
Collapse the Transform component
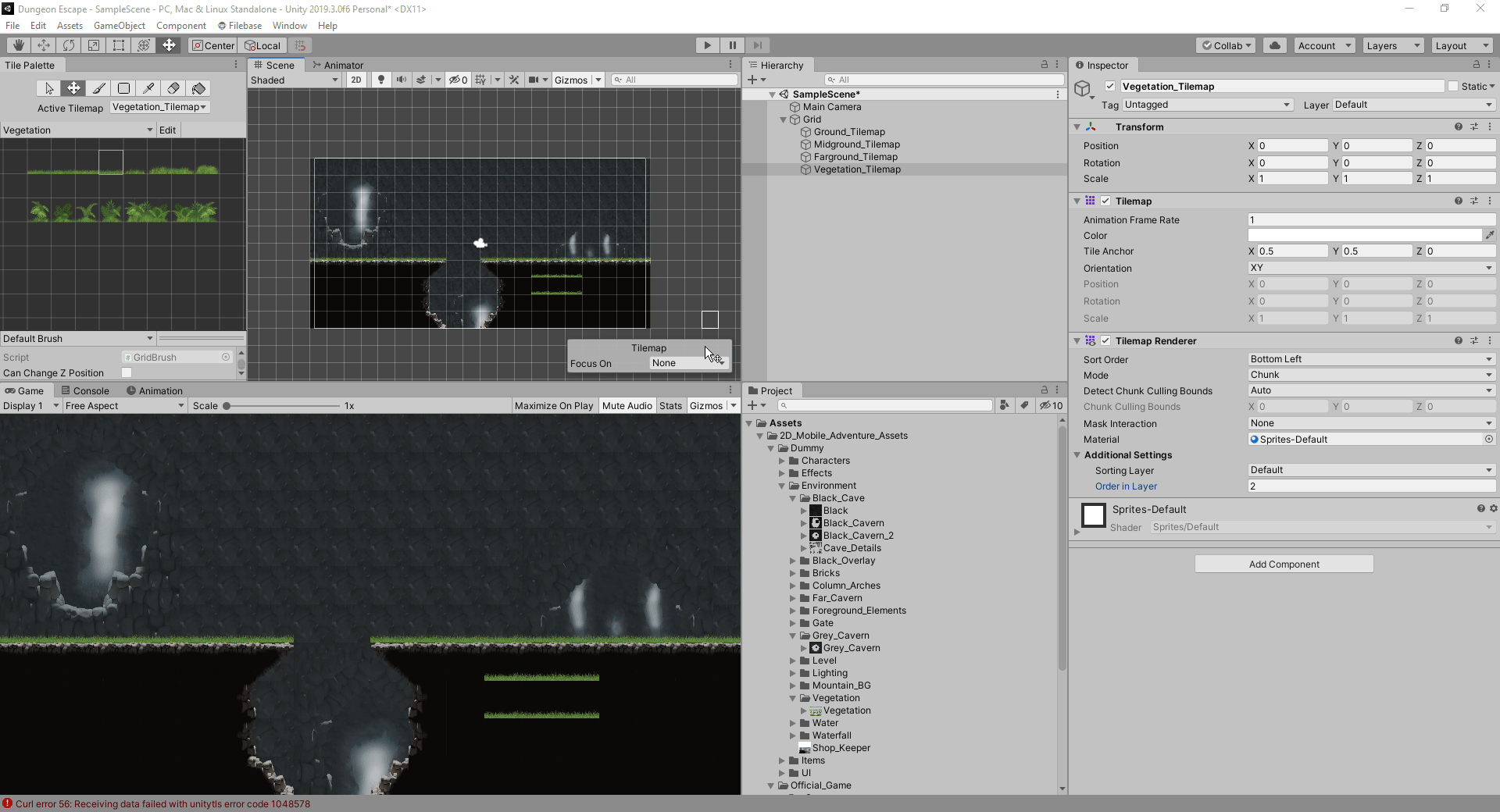[x=1077, y=126]
